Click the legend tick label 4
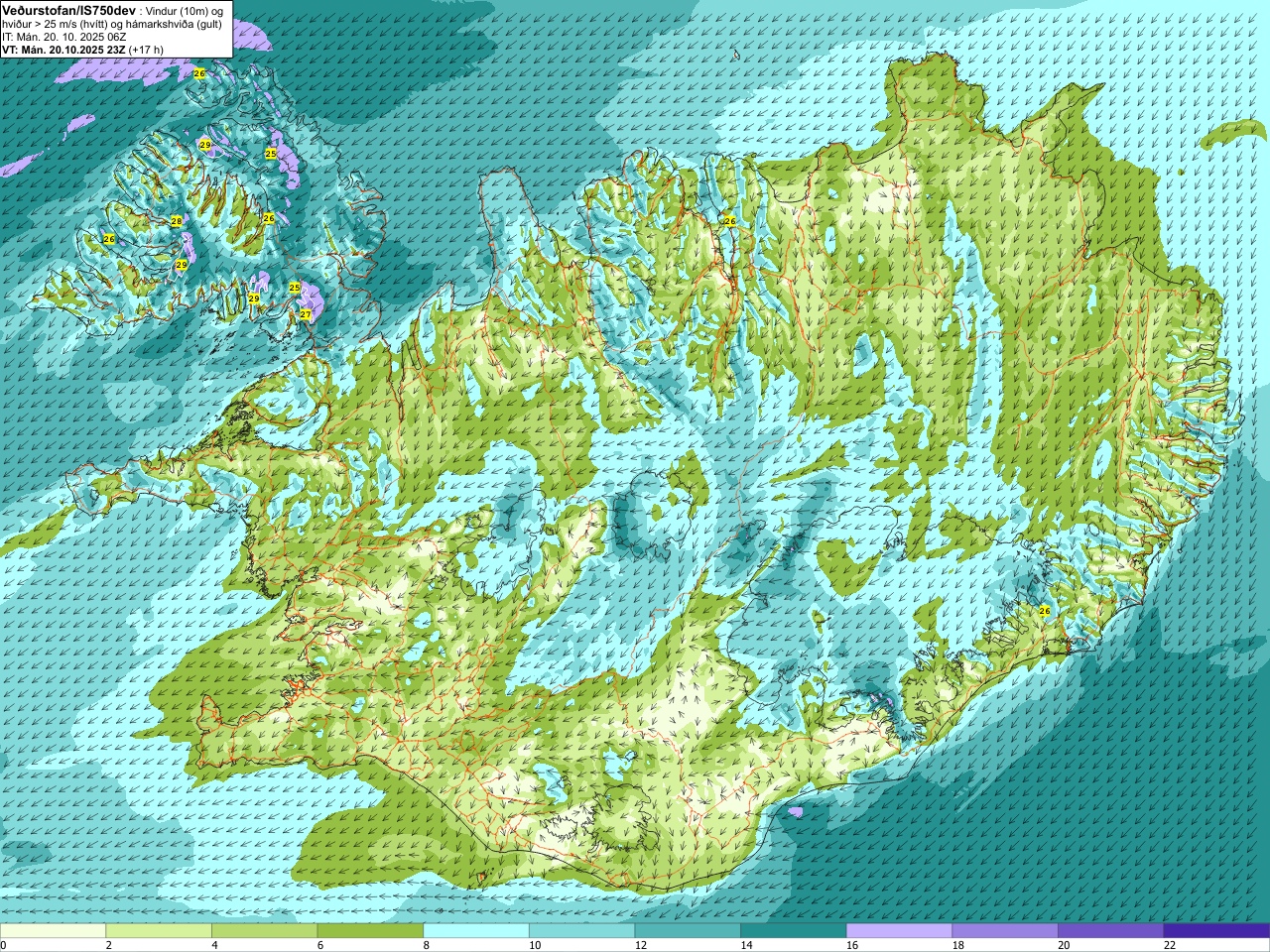The image size is (1270, 952). (x=214, y=946)
